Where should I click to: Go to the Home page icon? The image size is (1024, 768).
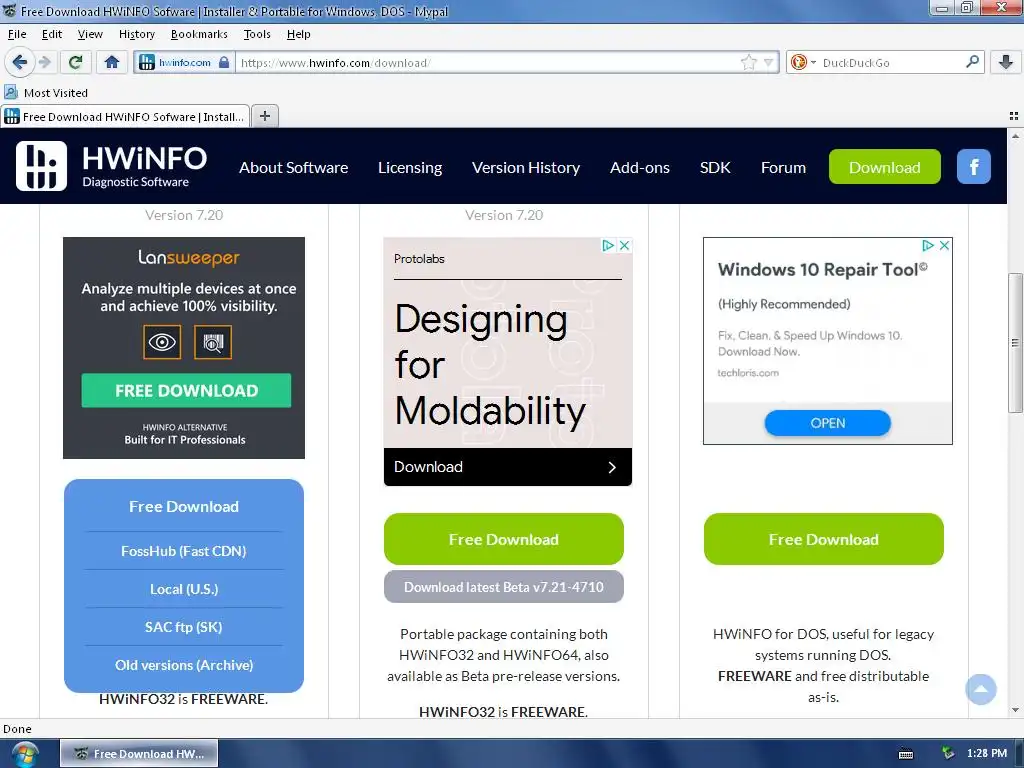click(x=112, y=63)
